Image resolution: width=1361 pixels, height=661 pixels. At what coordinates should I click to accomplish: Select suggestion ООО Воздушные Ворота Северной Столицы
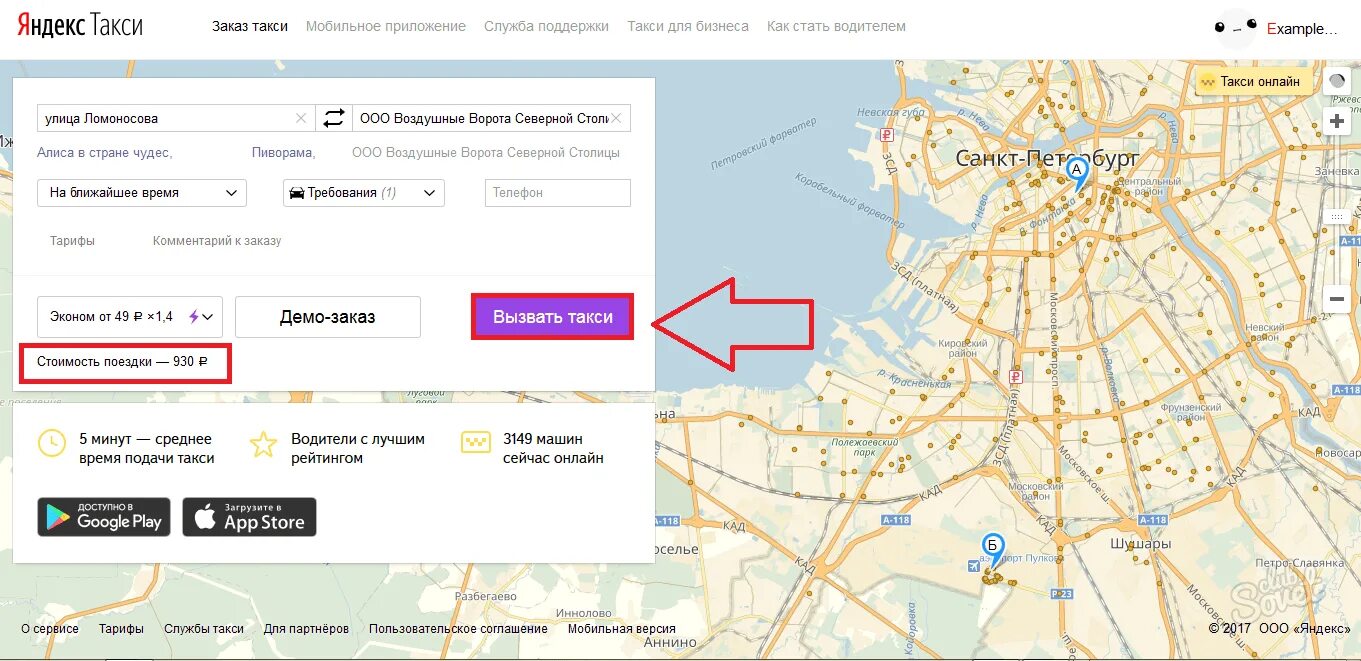click(x=486, y=153)
